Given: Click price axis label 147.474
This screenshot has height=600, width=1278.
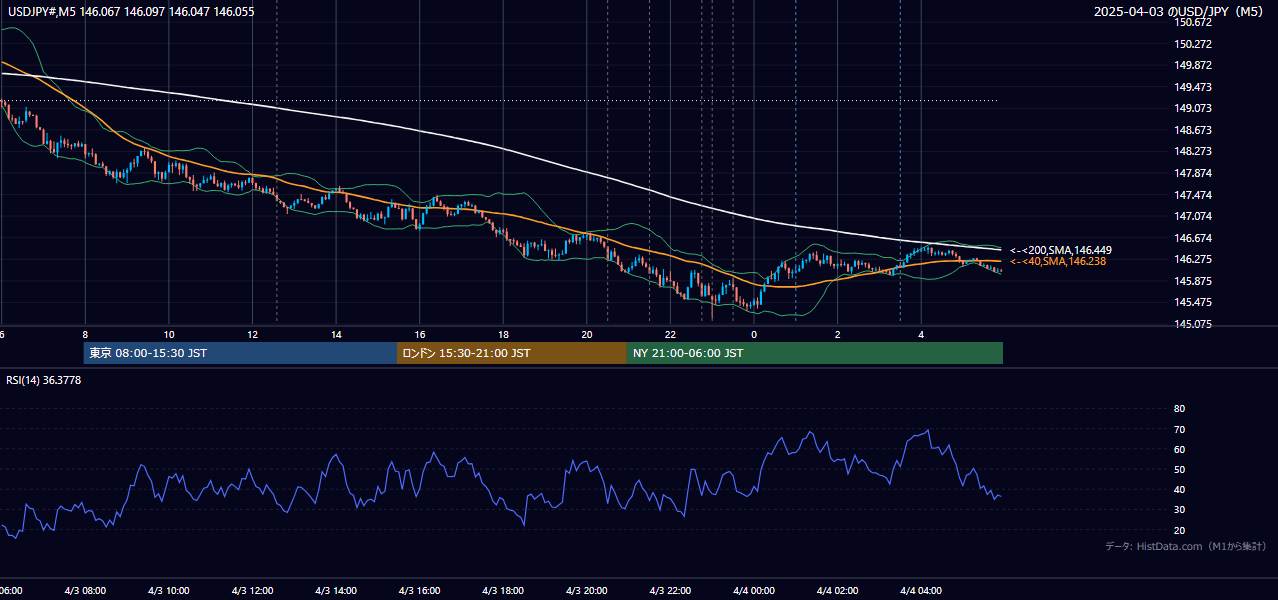Looking at the screenshot, I should click(1193, 195).
